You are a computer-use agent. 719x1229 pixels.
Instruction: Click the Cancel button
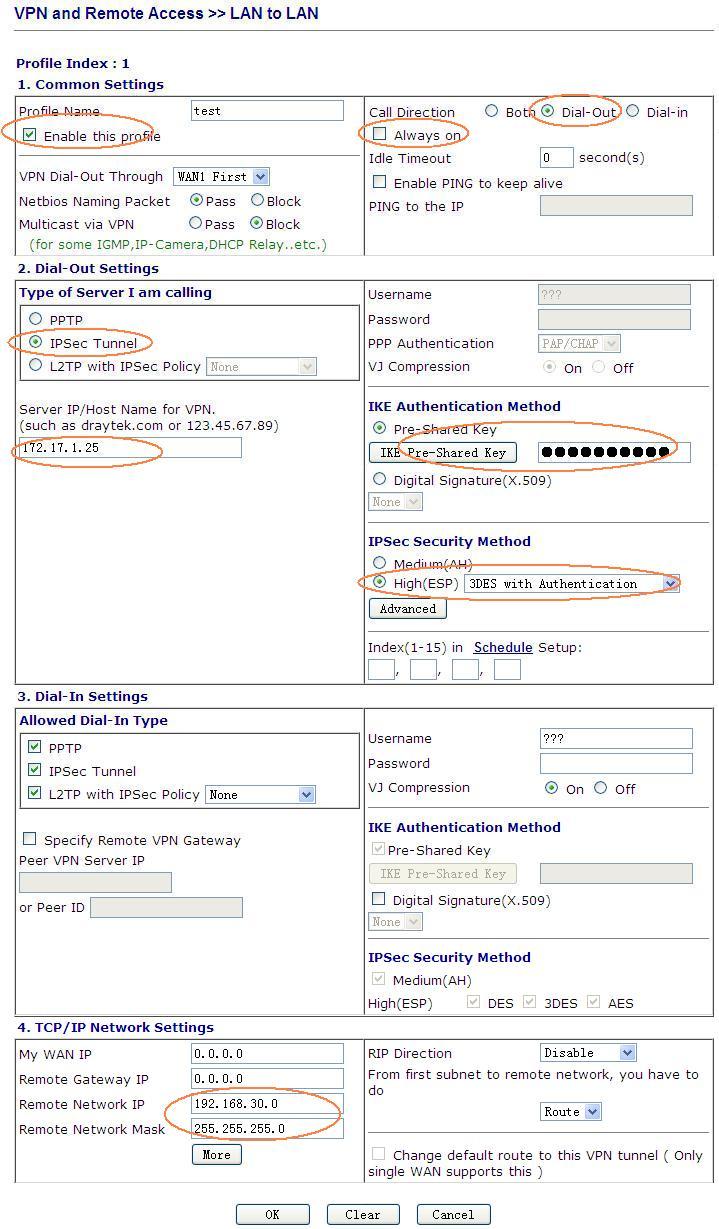click(x=453, y=1214)
